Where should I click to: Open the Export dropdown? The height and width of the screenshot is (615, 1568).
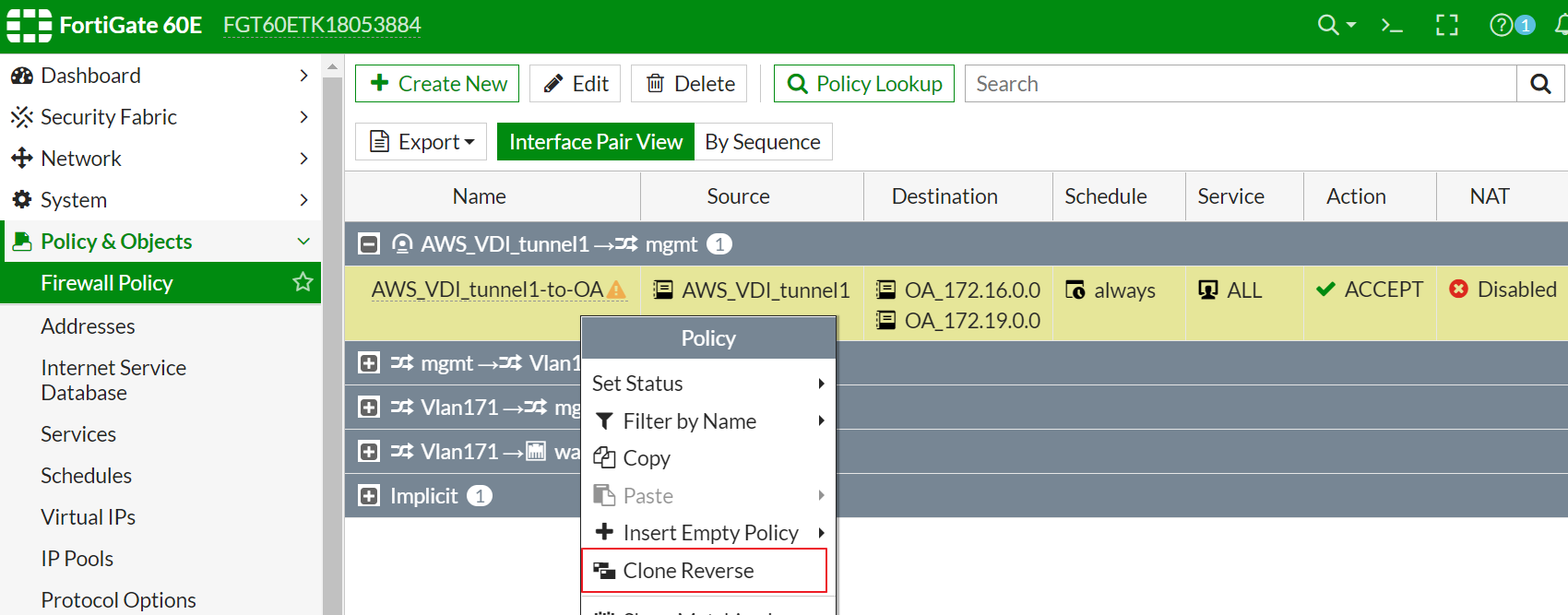[422, 142]
